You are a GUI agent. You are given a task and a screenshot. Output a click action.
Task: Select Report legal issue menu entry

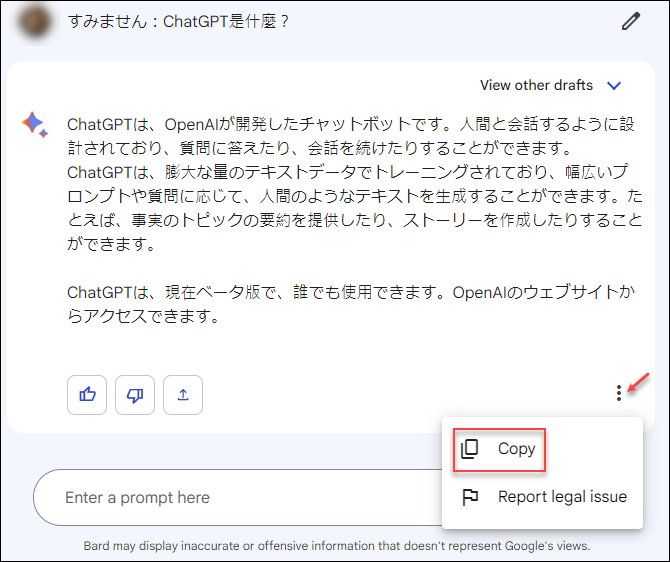[543, 497]
